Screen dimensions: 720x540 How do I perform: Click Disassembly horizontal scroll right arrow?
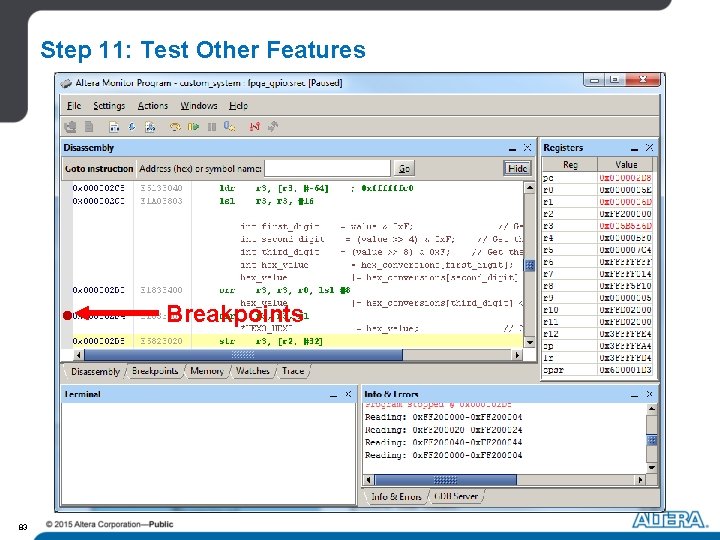[518, 354]
